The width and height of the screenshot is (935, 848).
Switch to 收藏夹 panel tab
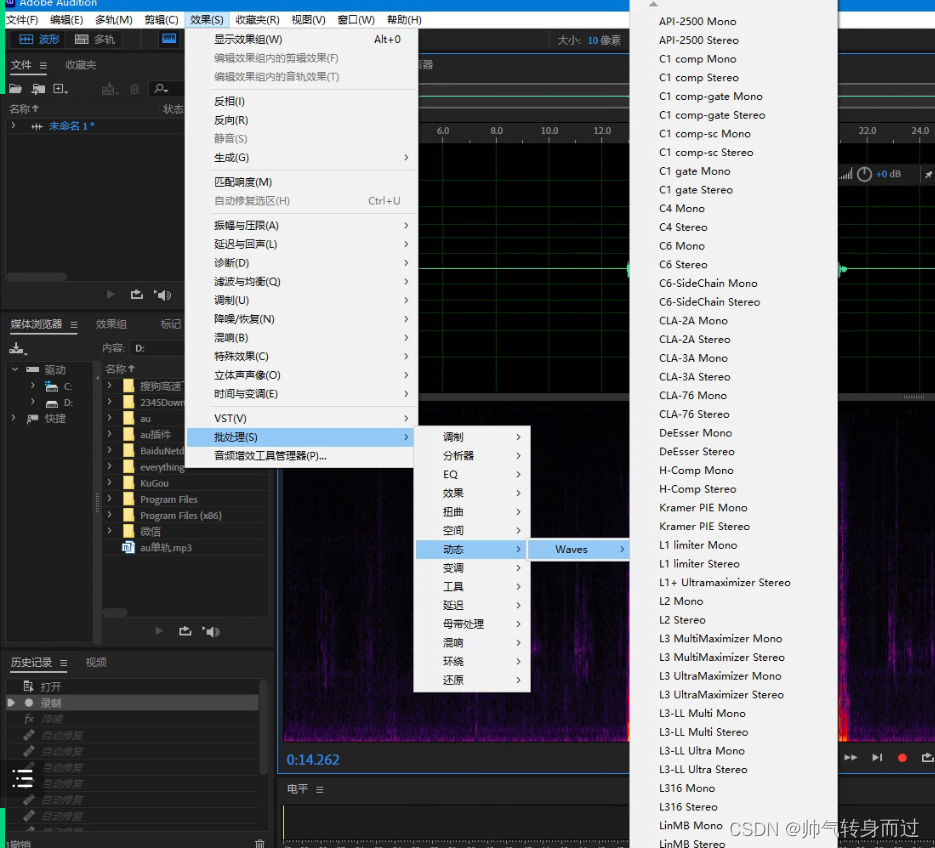[x=81, y=65]
